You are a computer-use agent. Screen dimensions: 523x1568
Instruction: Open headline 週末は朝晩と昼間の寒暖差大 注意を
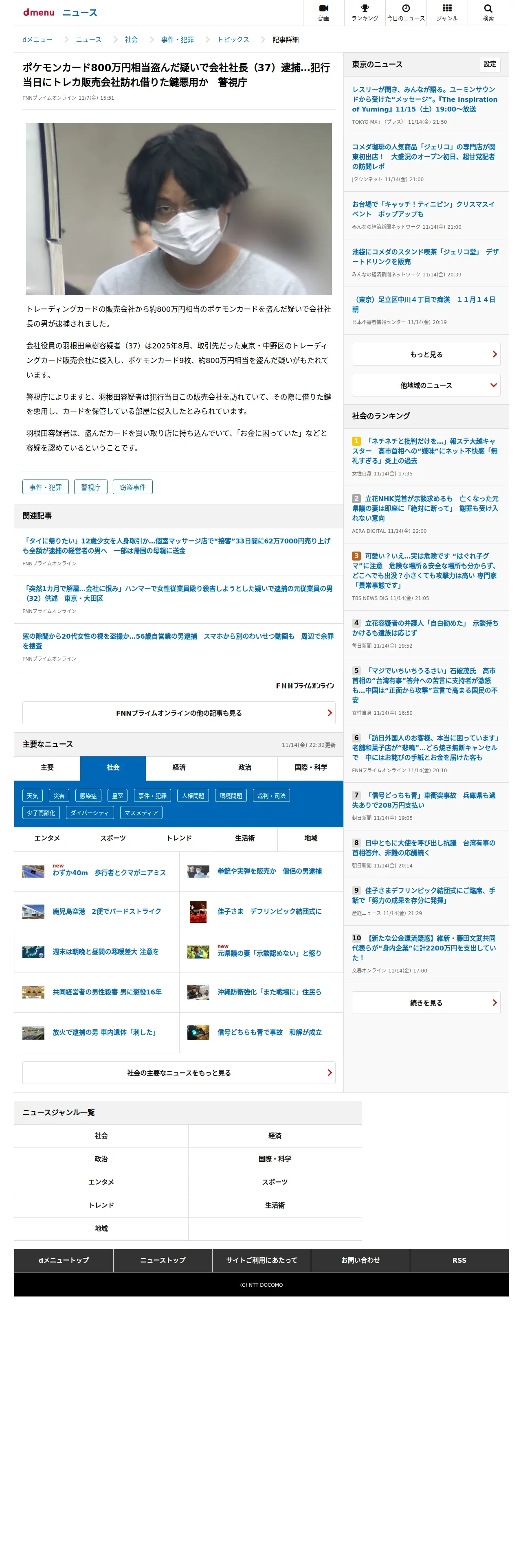point(105,951)
